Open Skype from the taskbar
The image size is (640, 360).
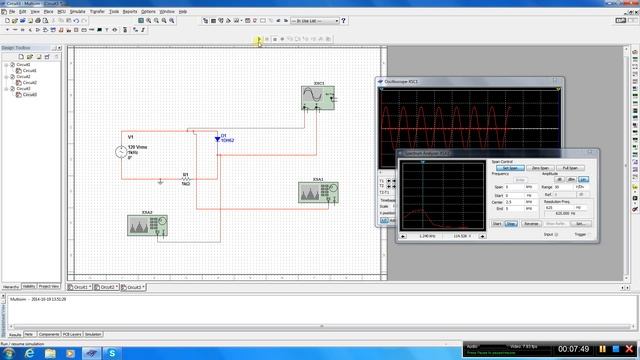[112, 353]
